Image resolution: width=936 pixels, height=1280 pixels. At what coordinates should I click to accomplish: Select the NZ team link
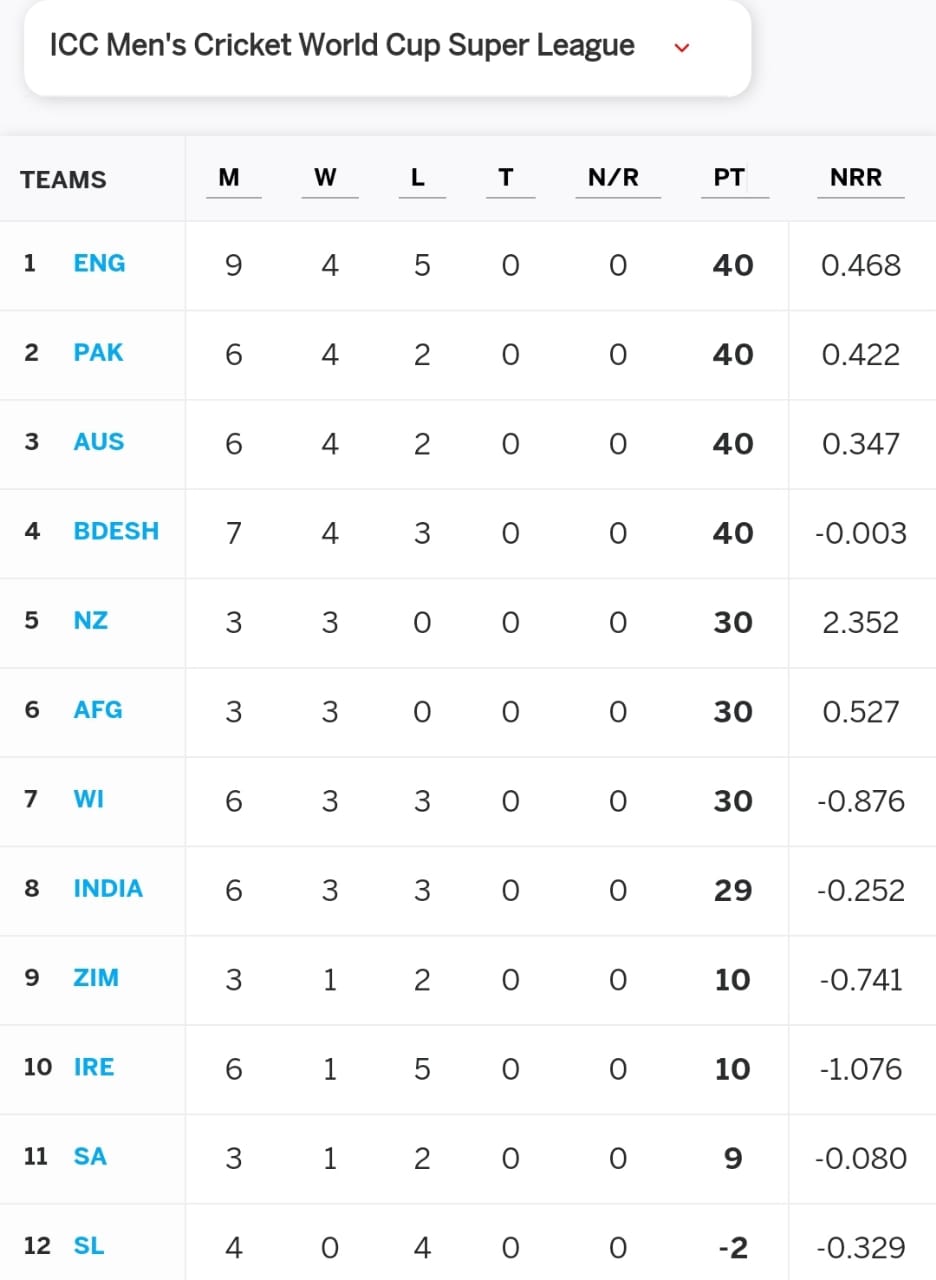tap(91, 620)
